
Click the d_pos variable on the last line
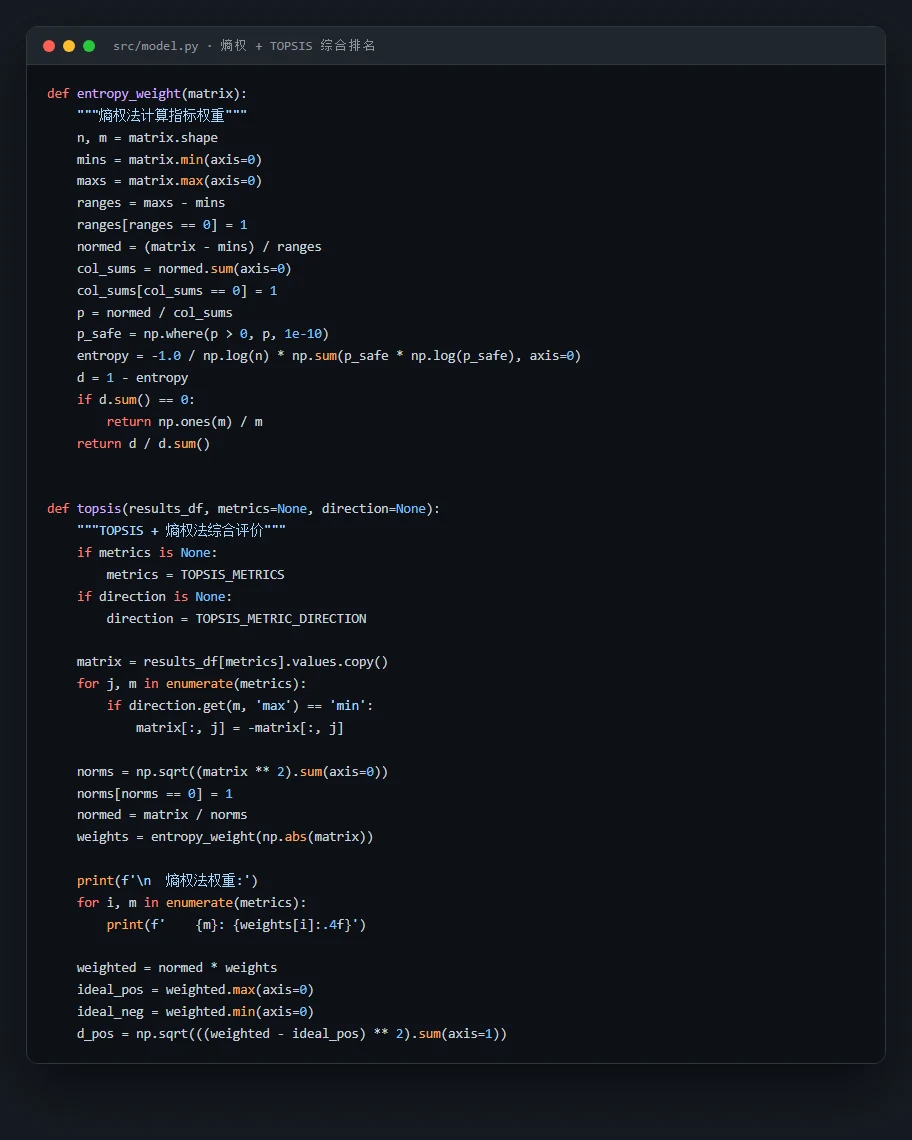tap(95, 1034)
